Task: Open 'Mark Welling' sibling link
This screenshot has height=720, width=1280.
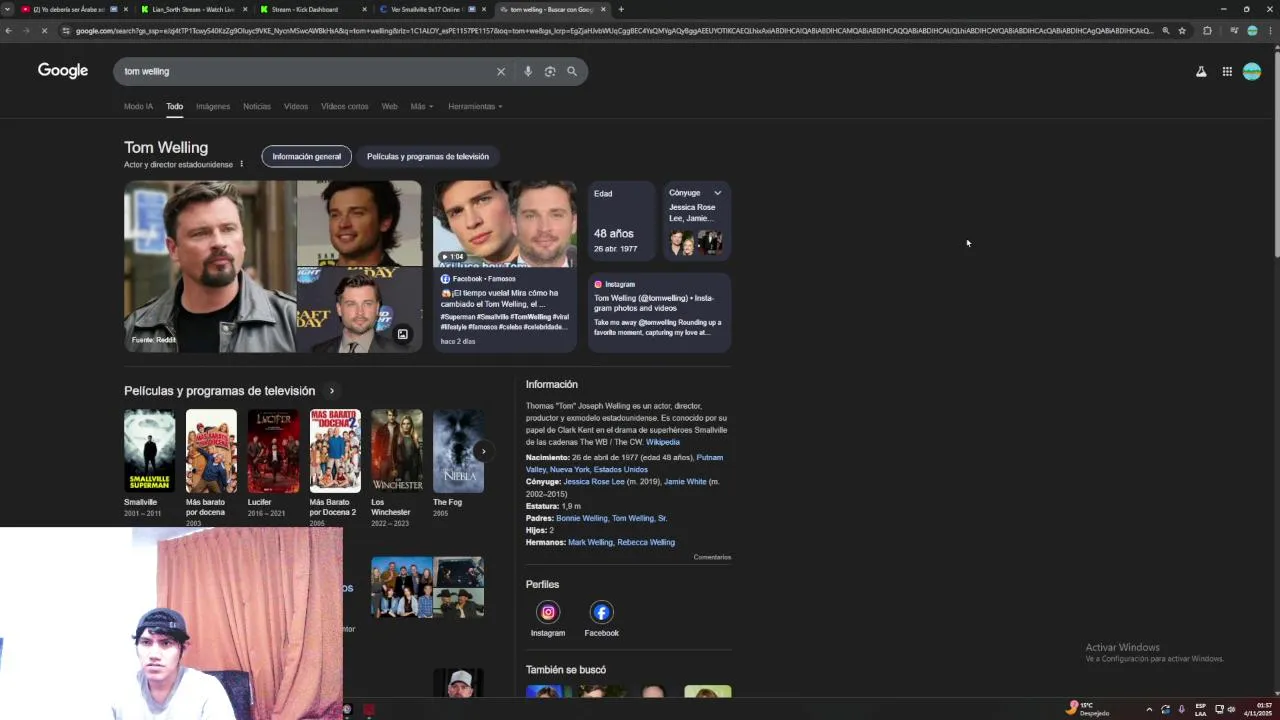Action: coord(590,542)
